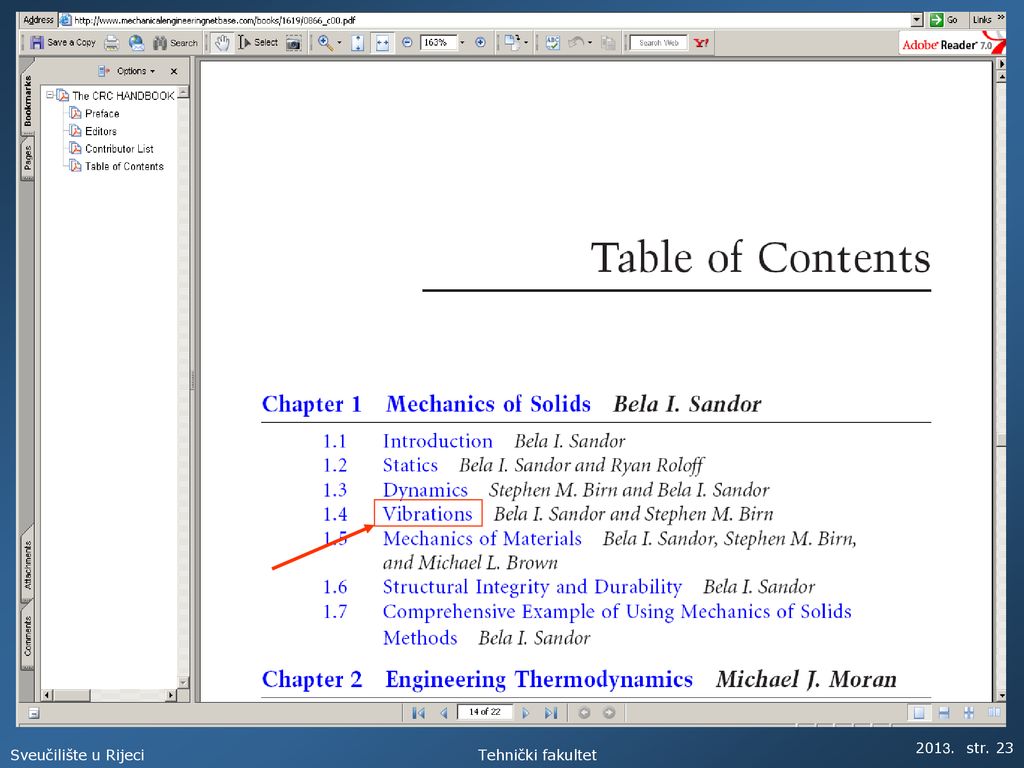This screenshot has width=1024, height=768.
Task: Click the Copy pages icon
Action: click(608, 43)
